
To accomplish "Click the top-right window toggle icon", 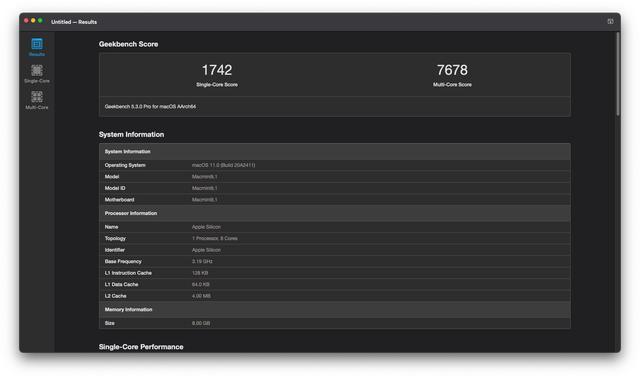I will pos(610,21).
